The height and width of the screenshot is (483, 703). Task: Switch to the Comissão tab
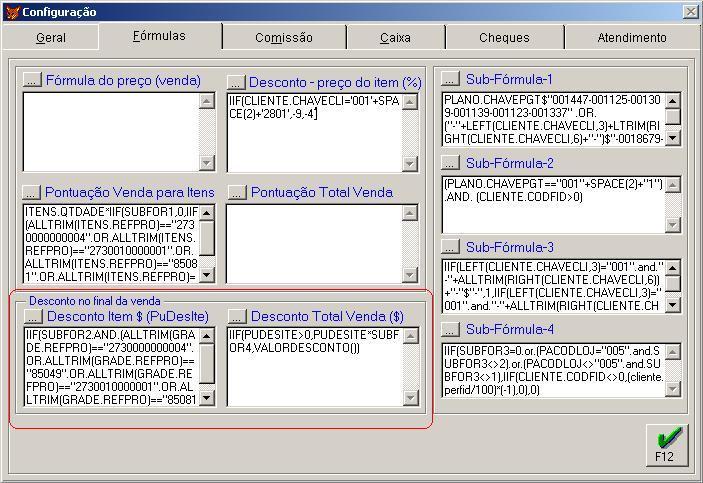point(284,37)
